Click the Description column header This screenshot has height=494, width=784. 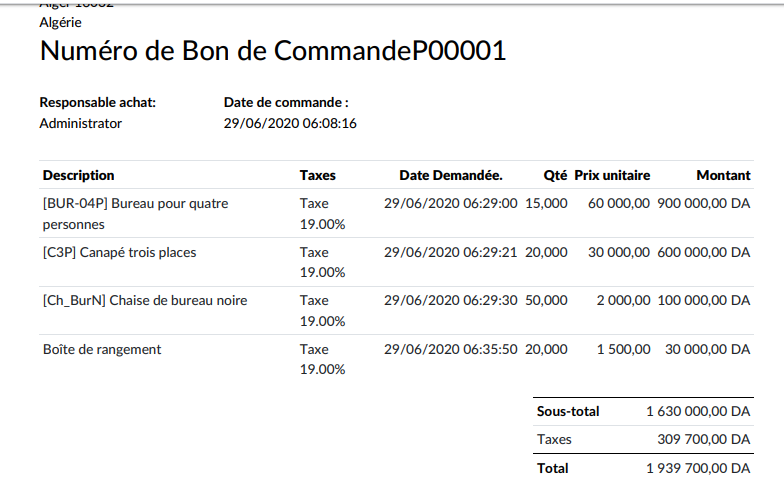click(79, 175)
